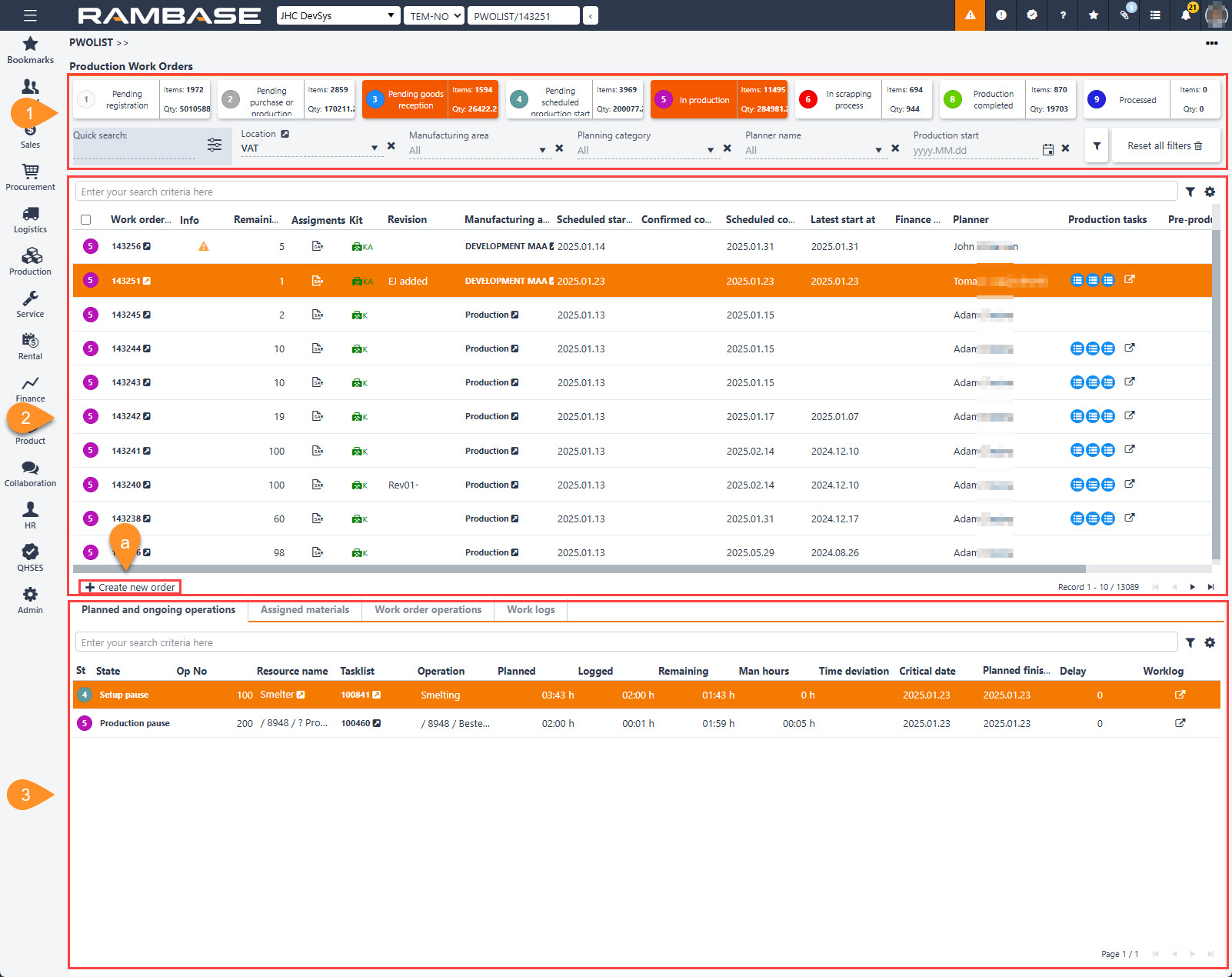Open Procurement module in sidebar
This screenshot has width=1232, height=977.
tap(30, 177)
